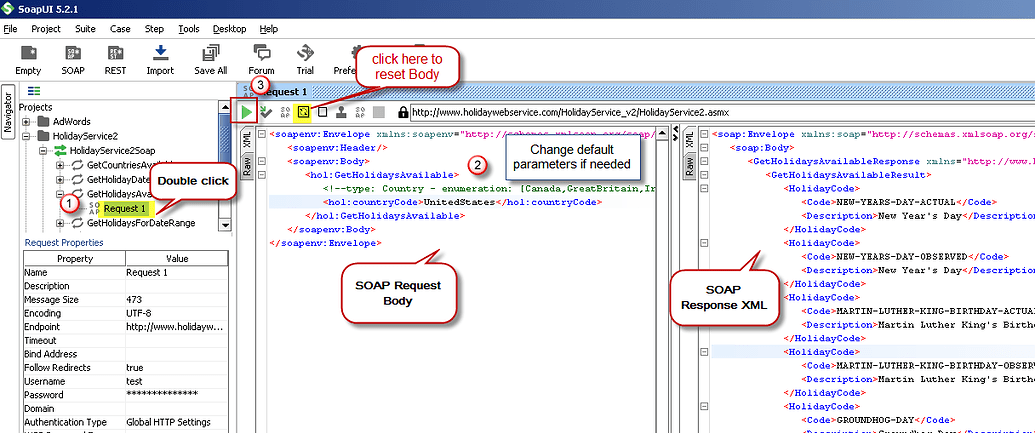Switch to the response Raw tab
This screenshot has width=1035, height=433.
(x=688, y=166)
